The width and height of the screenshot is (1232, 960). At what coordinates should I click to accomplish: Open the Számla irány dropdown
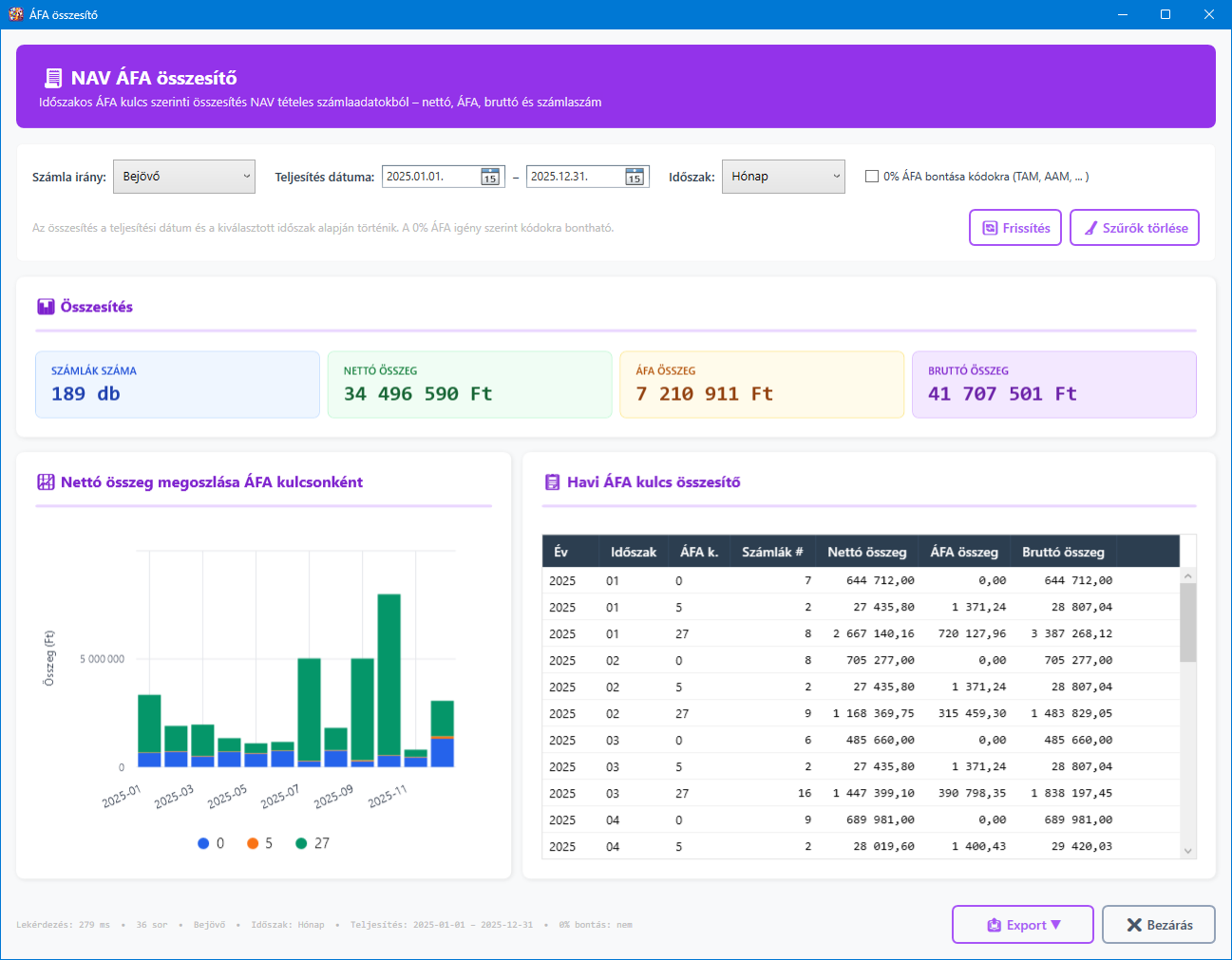(184, 177)
